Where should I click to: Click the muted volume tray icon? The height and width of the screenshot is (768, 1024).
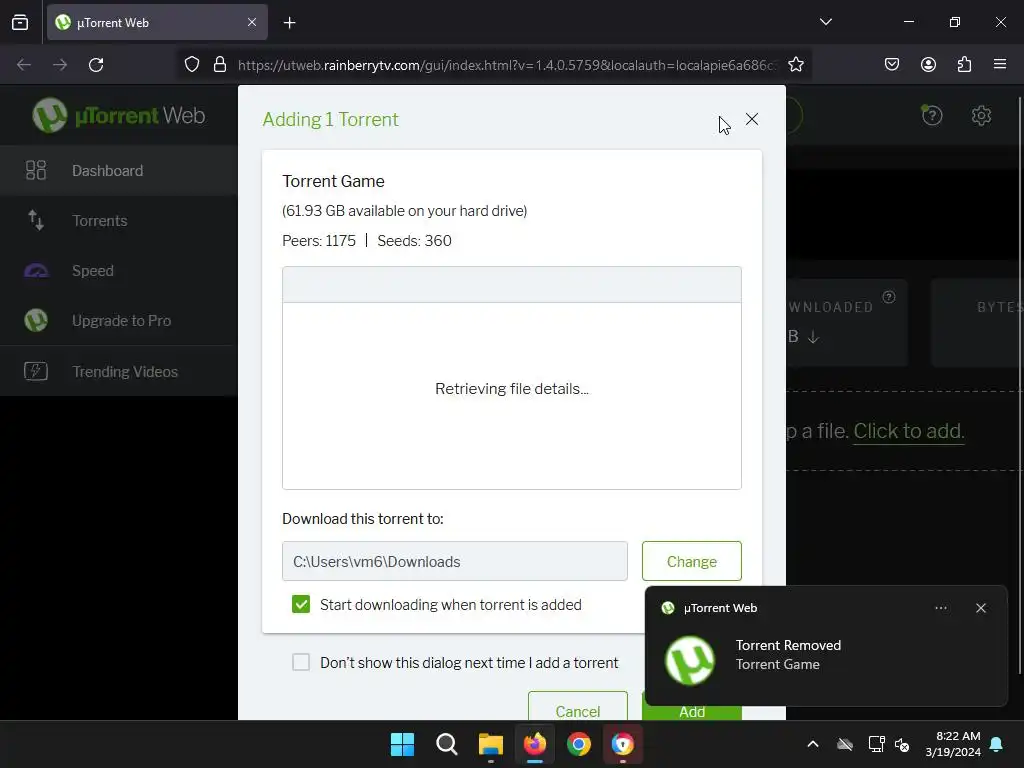[902, 744]
